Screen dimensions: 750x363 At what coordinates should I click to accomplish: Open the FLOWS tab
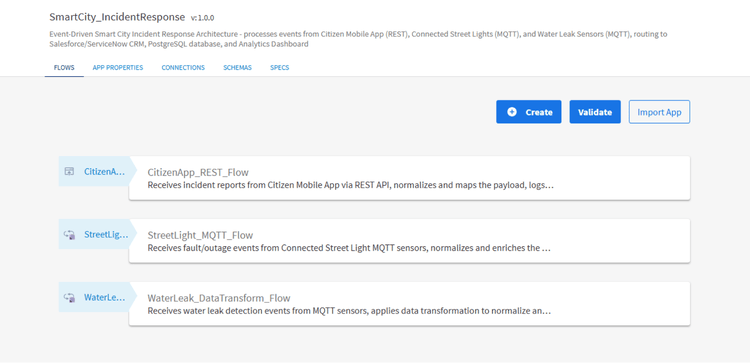click(x=64, y=67)
